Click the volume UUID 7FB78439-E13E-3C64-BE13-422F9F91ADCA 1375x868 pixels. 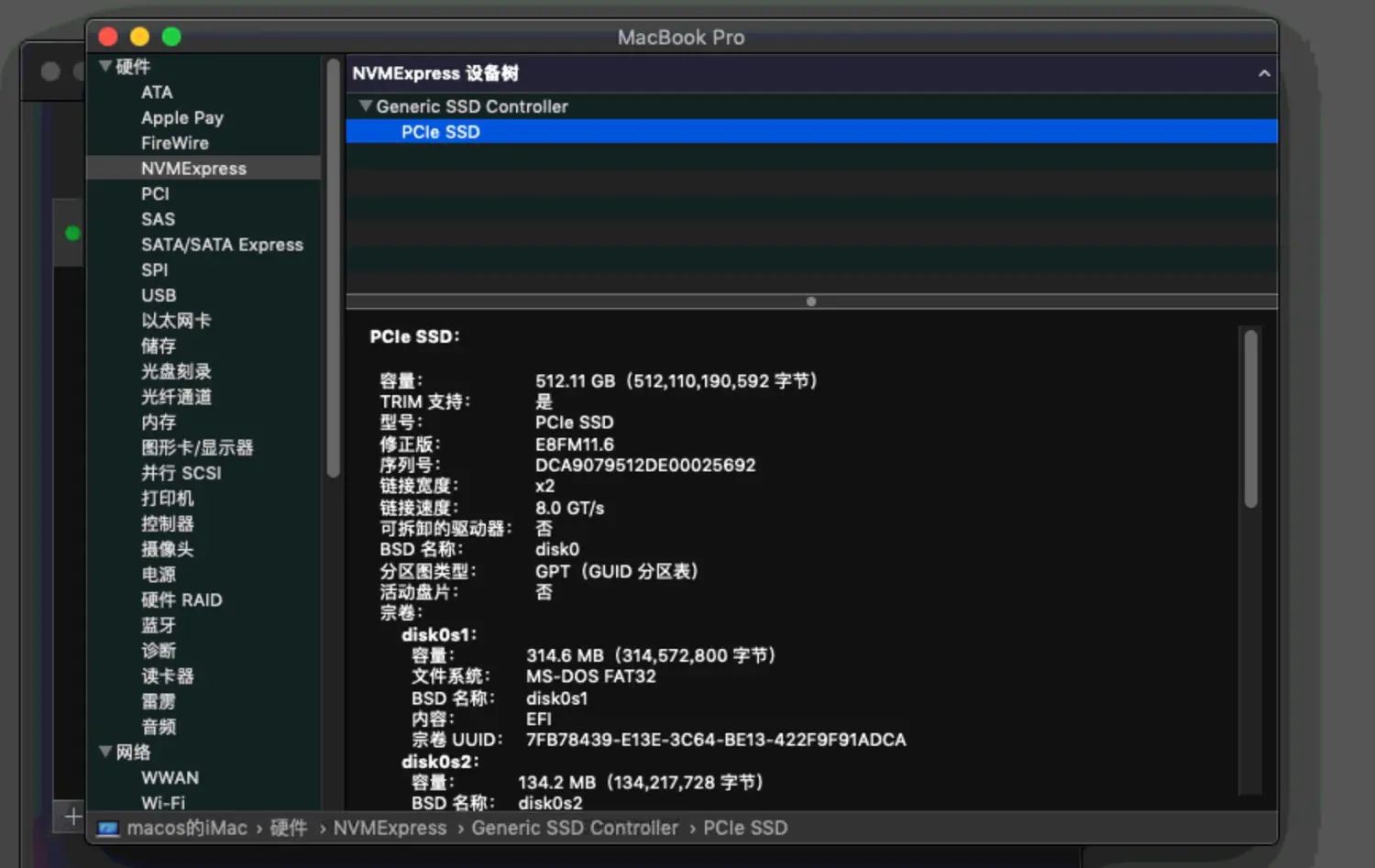coord(716,740)
